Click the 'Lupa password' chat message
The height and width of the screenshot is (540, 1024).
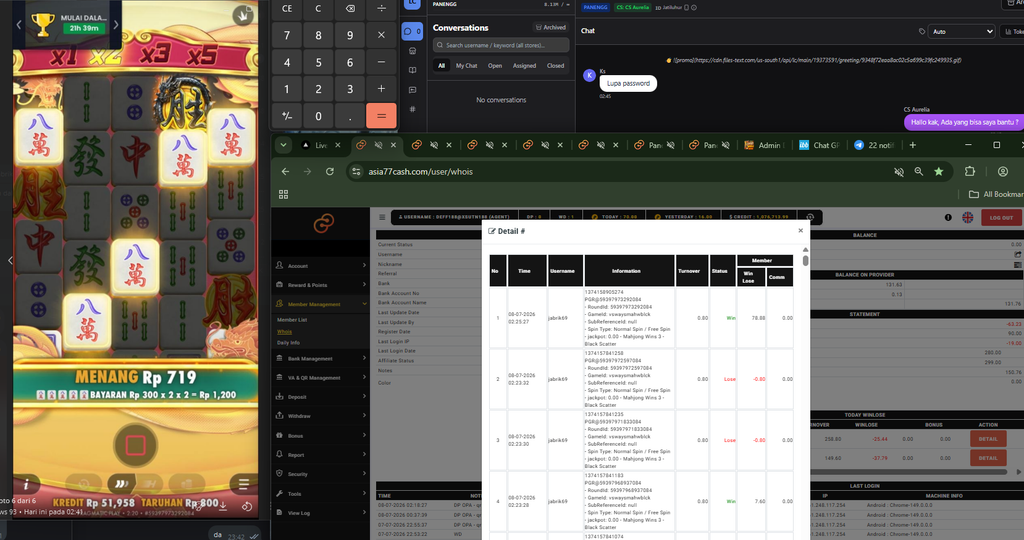click(x=628, y=83)
